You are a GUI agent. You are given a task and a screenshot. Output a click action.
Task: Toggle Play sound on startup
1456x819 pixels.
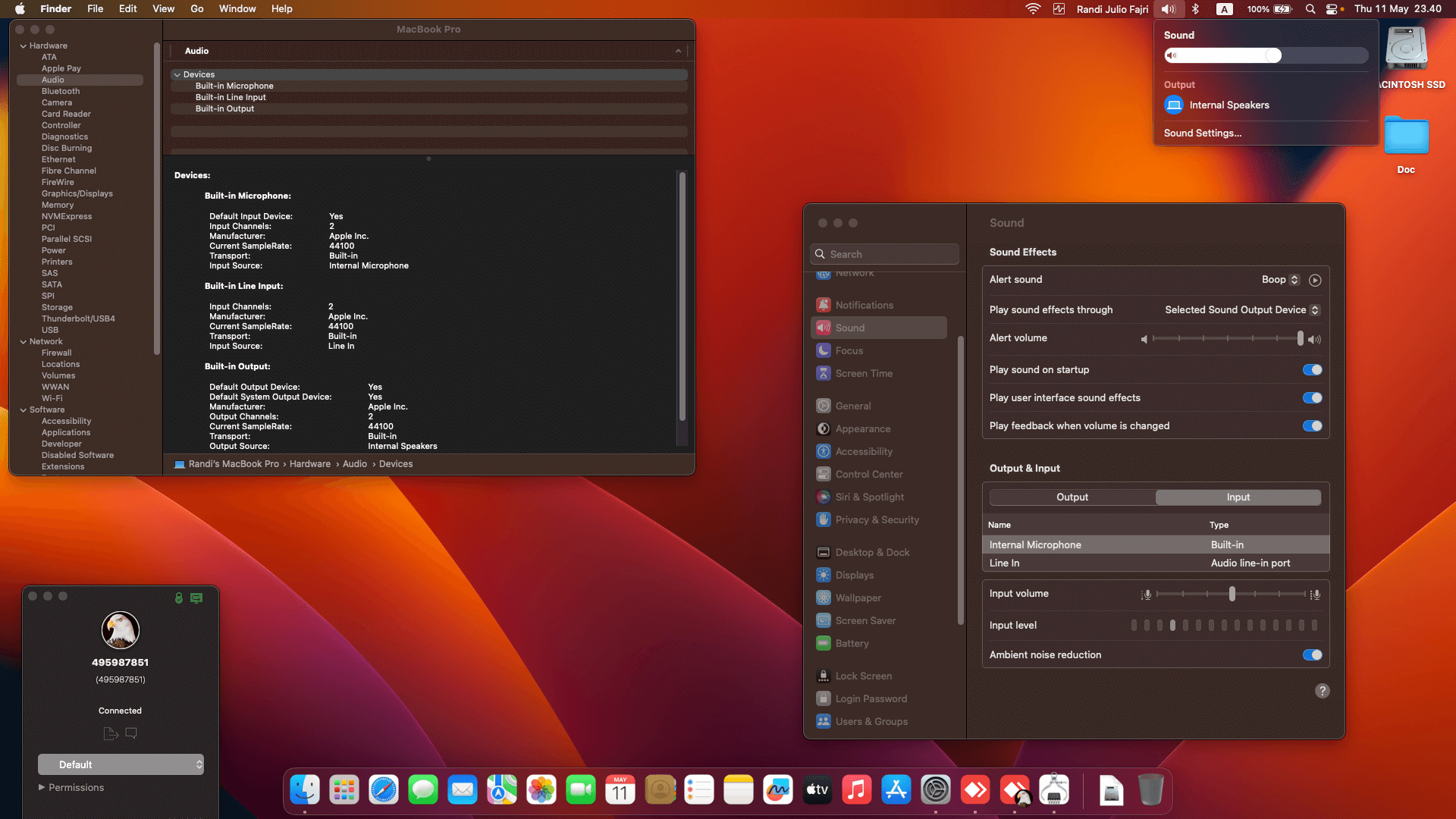(x=1313, y=370)
